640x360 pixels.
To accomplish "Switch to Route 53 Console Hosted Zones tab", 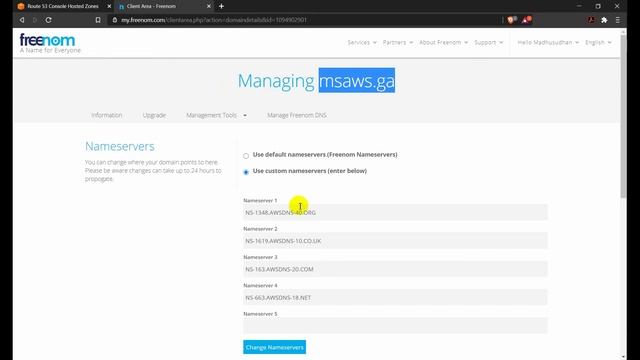I will click(63, 6).
